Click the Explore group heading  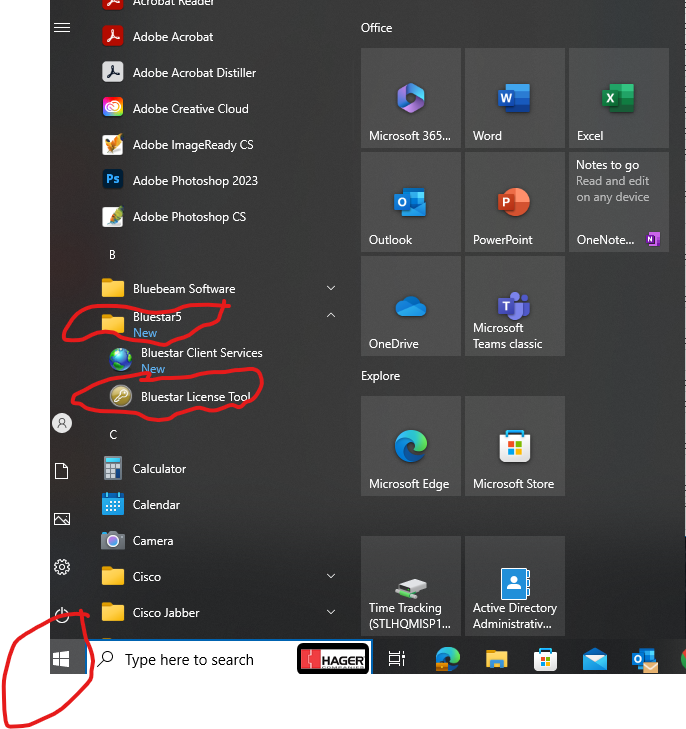(x=381, y=376)
